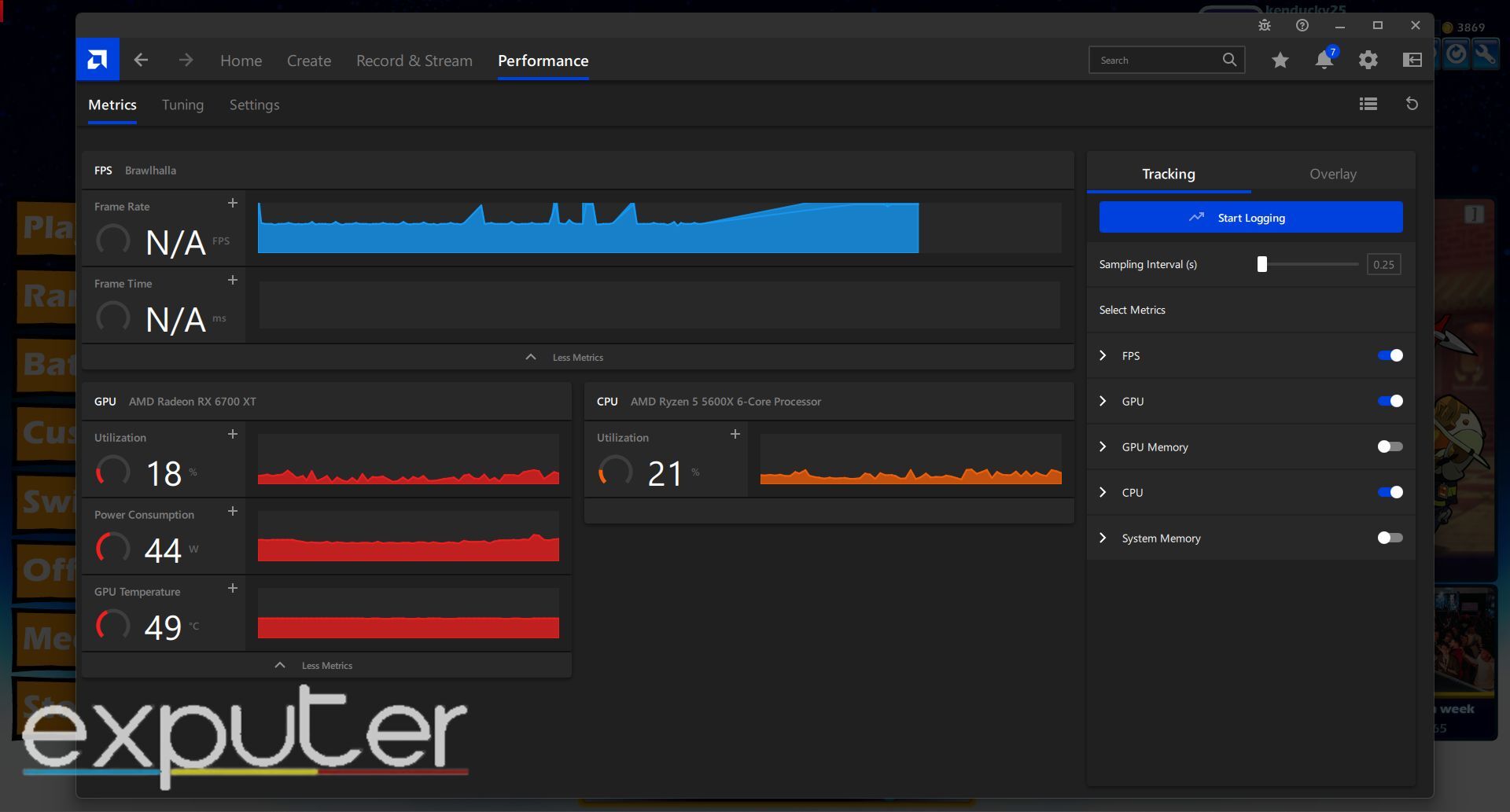Expand the GPU metrics chevron

click(1103, 401)
